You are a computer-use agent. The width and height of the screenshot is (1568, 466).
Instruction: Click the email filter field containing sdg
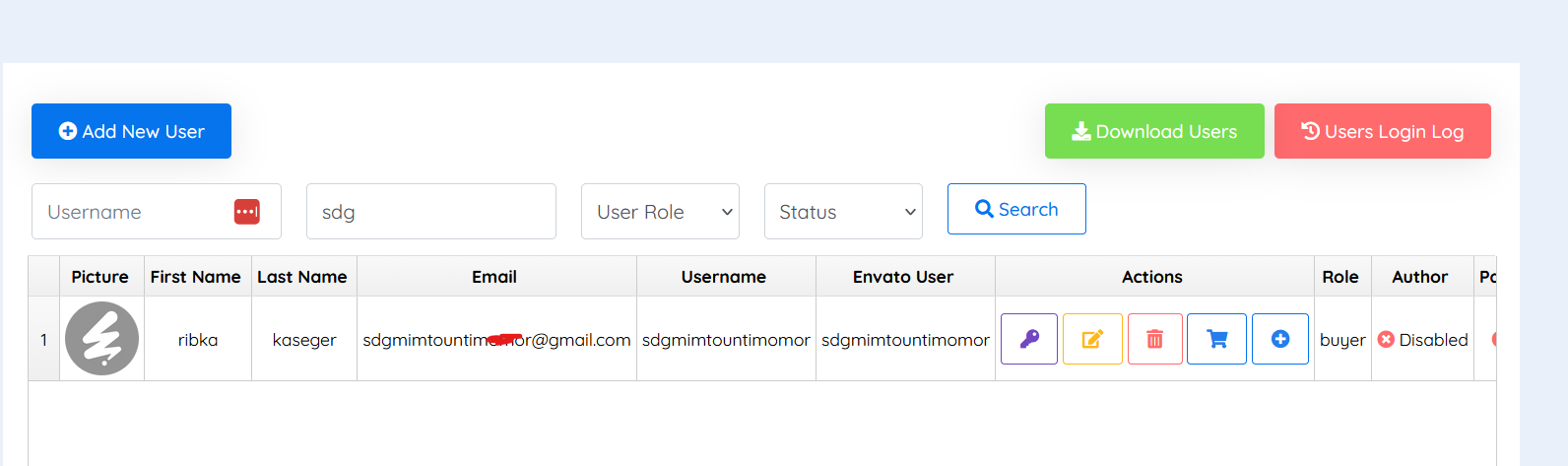tap(430, 212)
